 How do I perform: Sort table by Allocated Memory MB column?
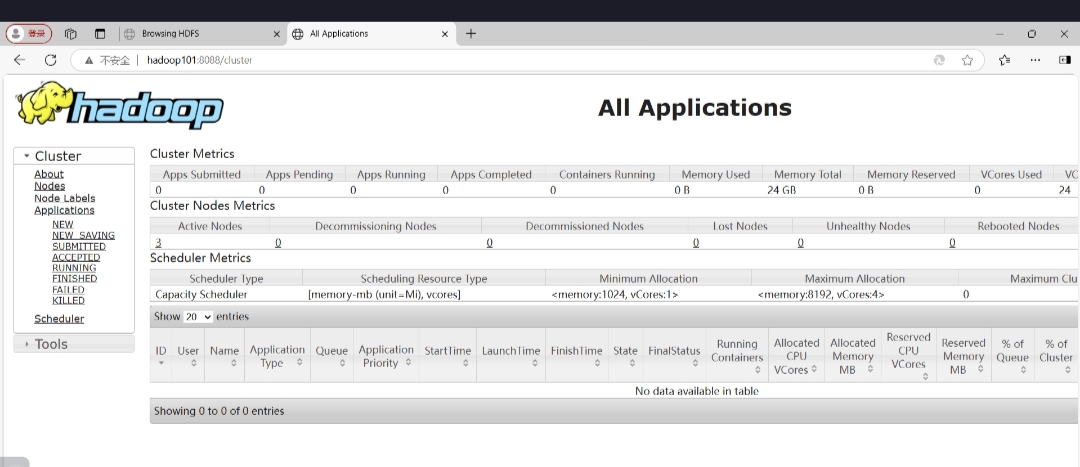click(x=853, y=355)
